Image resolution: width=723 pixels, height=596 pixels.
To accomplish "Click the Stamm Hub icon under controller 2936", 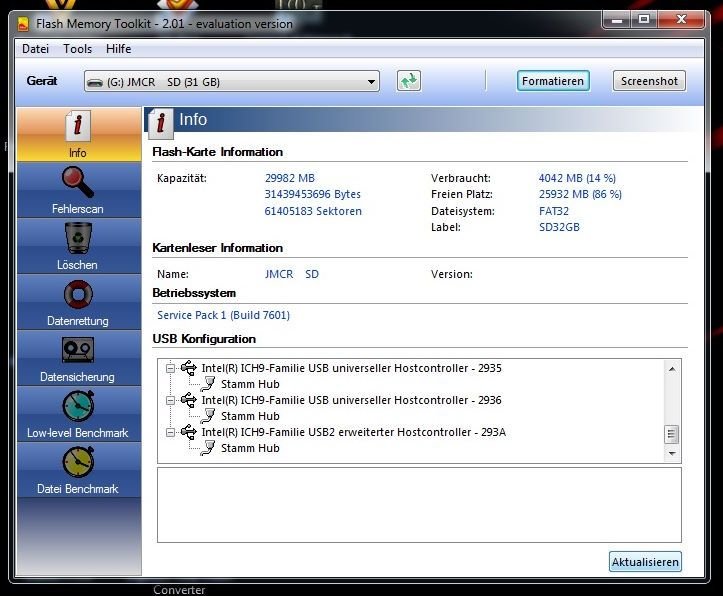I will click(x=208, y=416).
